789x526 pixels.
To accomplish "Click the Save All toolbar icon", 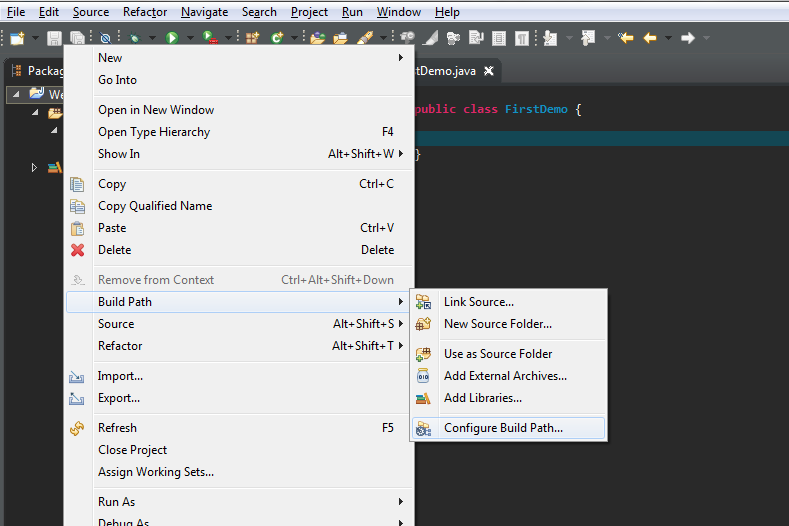I will (77, 38).
